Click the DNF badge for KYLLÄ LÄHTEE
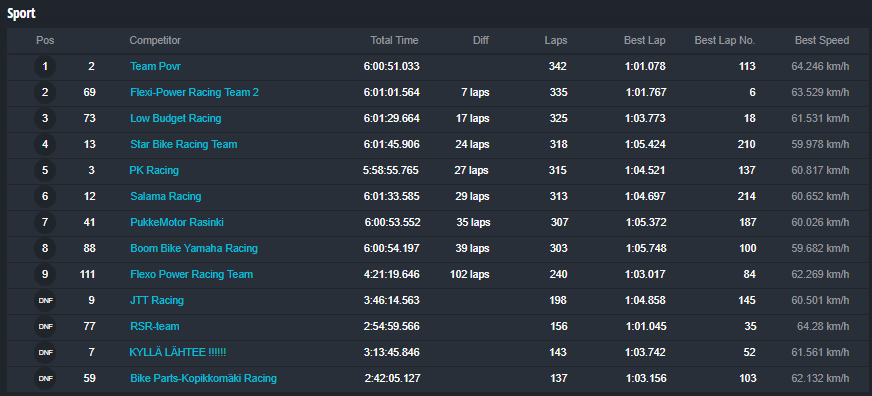 (45, 353)
